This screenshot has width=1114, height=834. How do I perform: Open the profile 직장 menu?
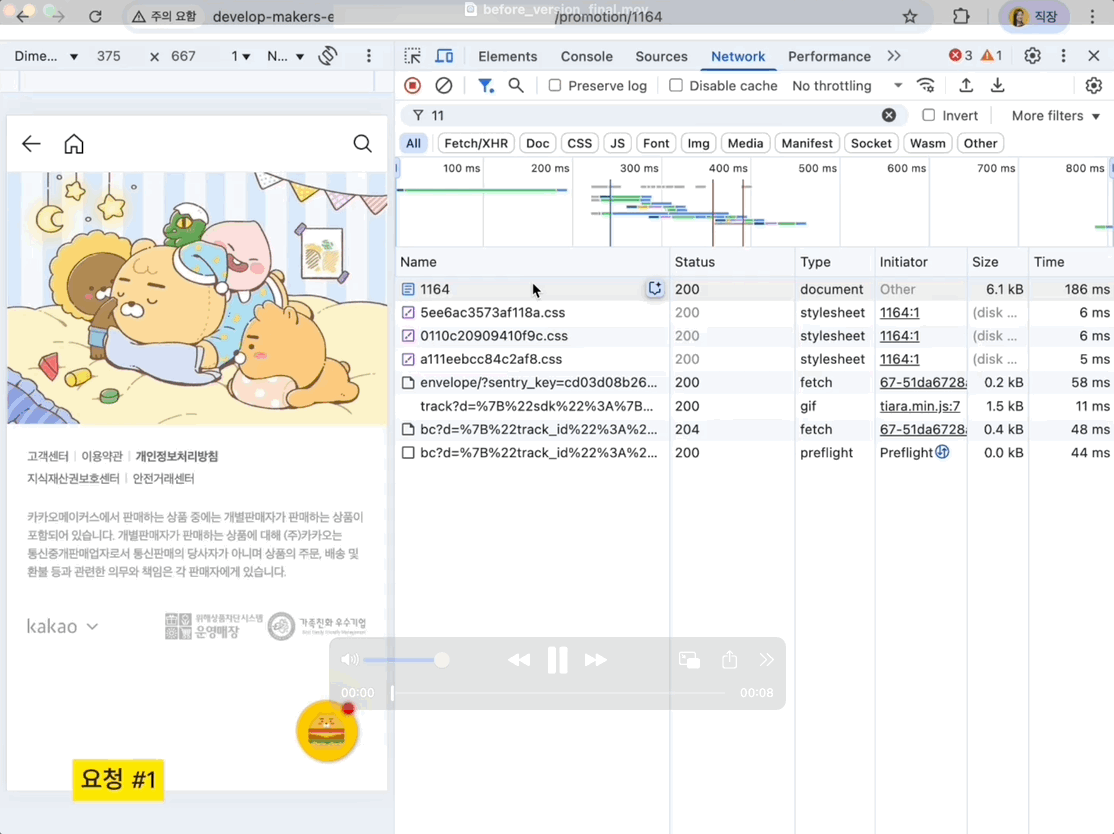pos(1034,16)
